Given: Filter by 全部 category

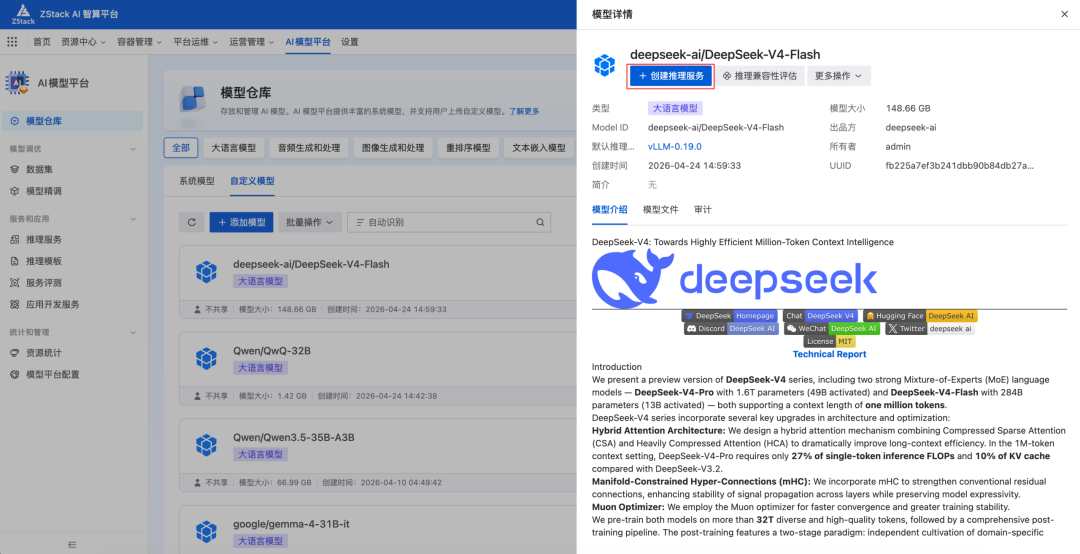Looking at the screenshot, I should click(181, 147).
